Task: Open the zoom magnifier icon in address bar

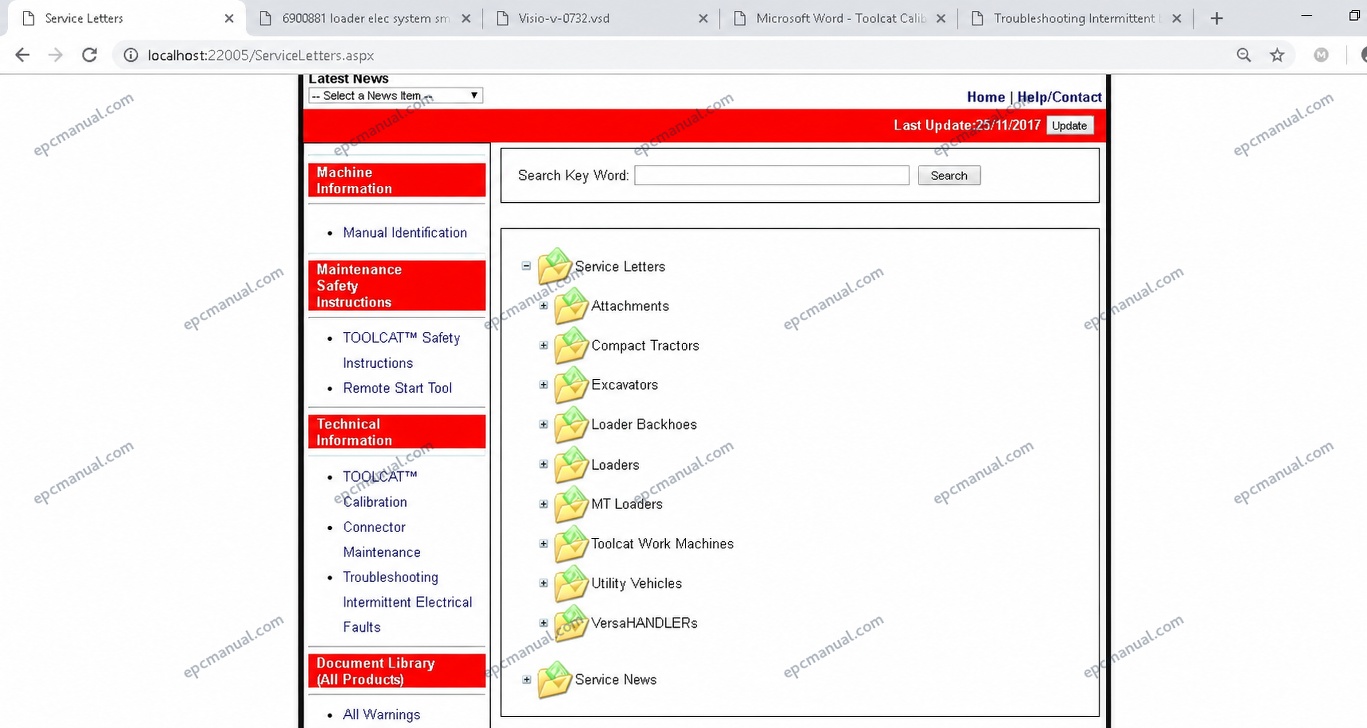Action: pyautogui.click(x=1244, y=55)
